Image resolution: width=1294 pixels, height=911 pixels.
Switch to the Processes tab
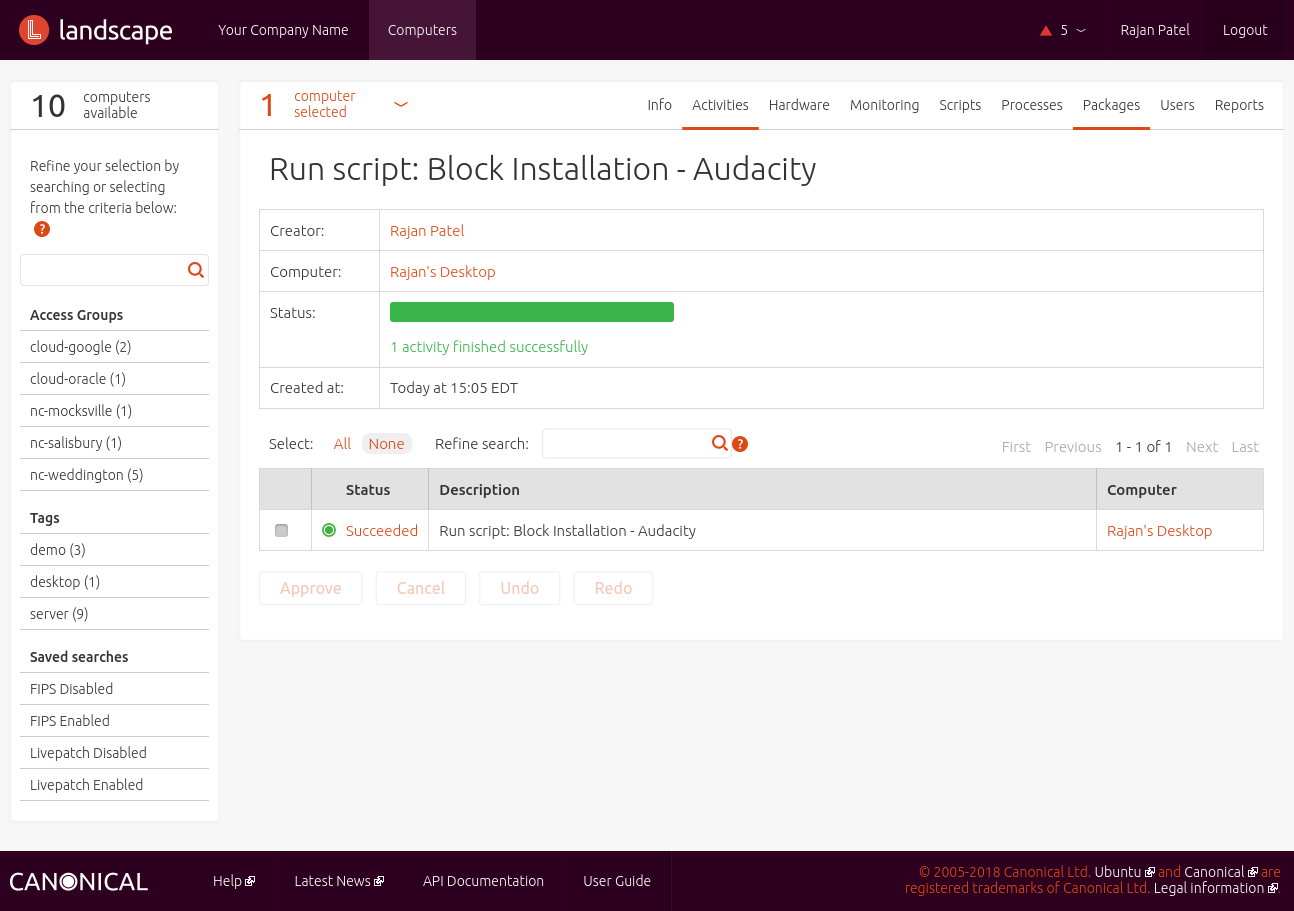pyautogui.click(x=1031, y=105)
